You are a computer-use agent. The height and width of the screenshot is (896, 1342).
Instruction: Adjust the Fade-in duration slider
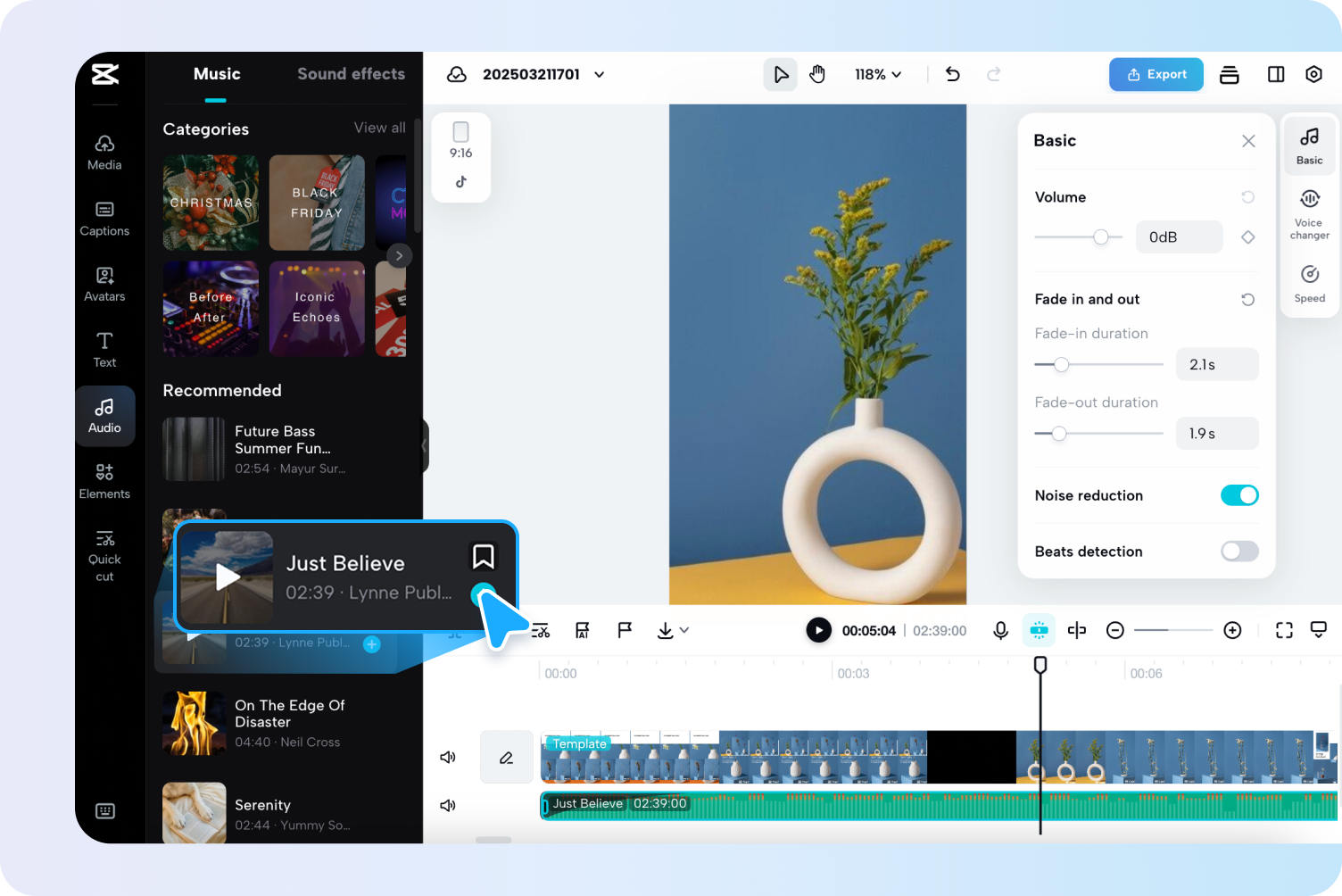[x=1098, y=364]
